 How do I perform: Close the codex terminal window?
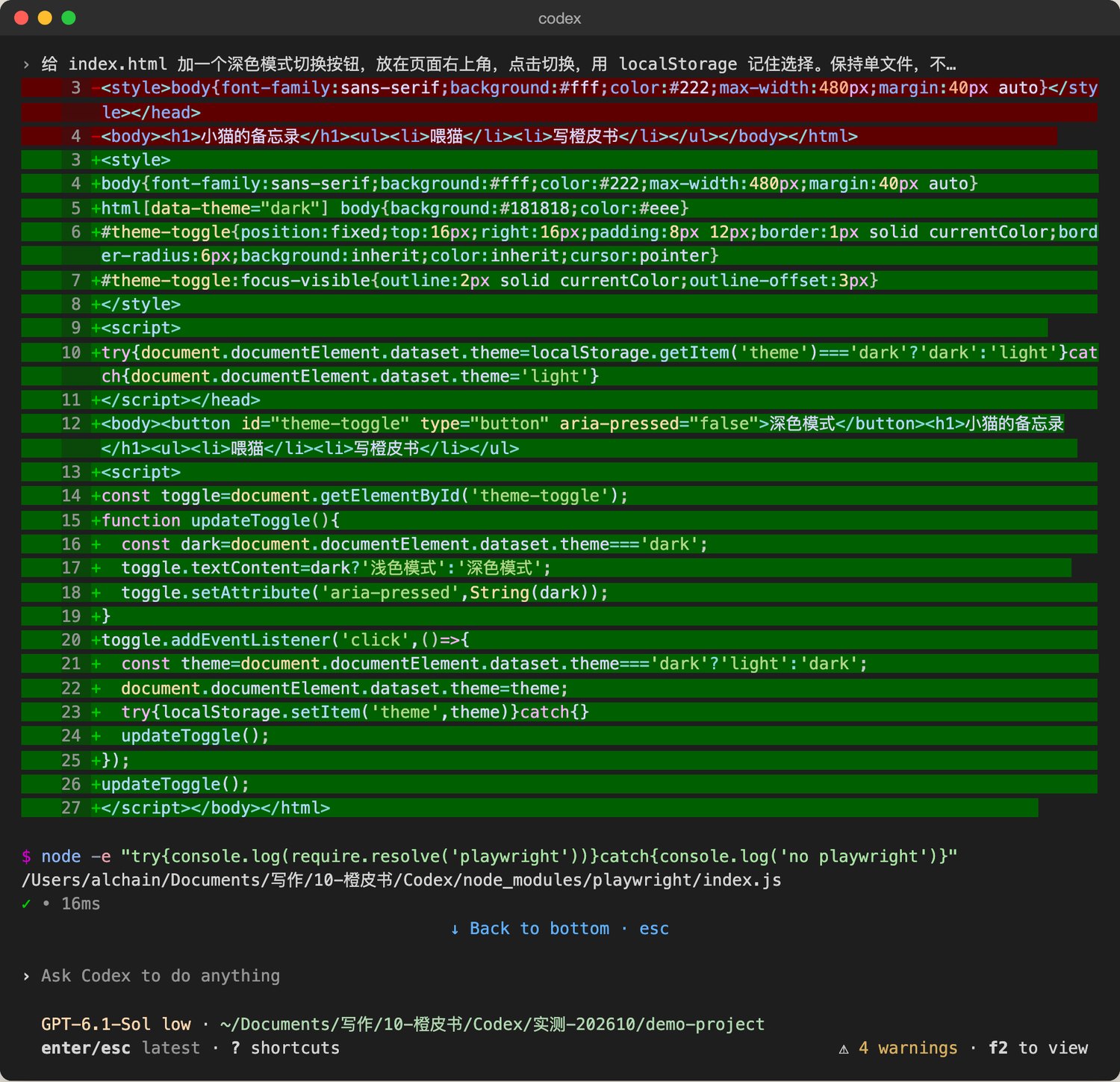tap(22, 18)
